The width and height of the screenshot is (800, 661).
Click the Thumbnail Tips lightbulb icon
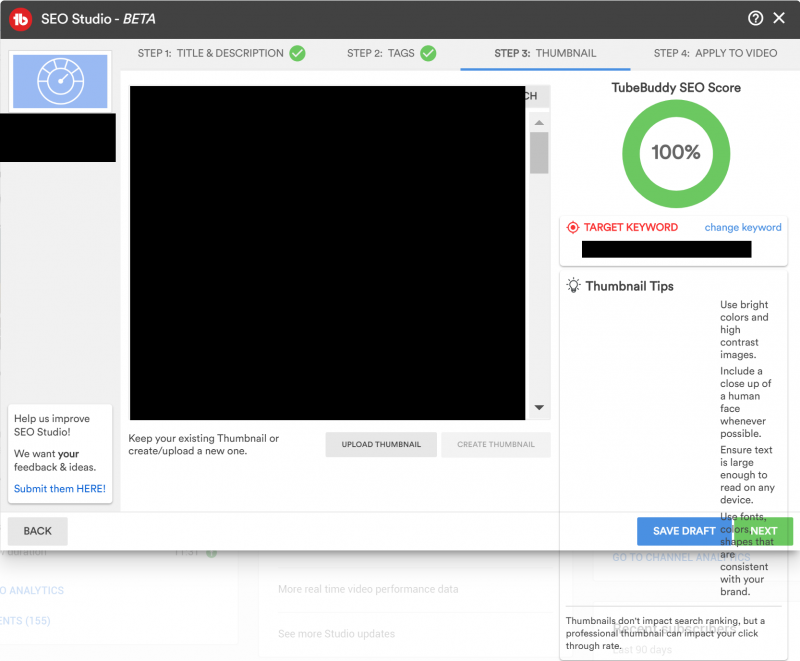[x=574, y=286]
